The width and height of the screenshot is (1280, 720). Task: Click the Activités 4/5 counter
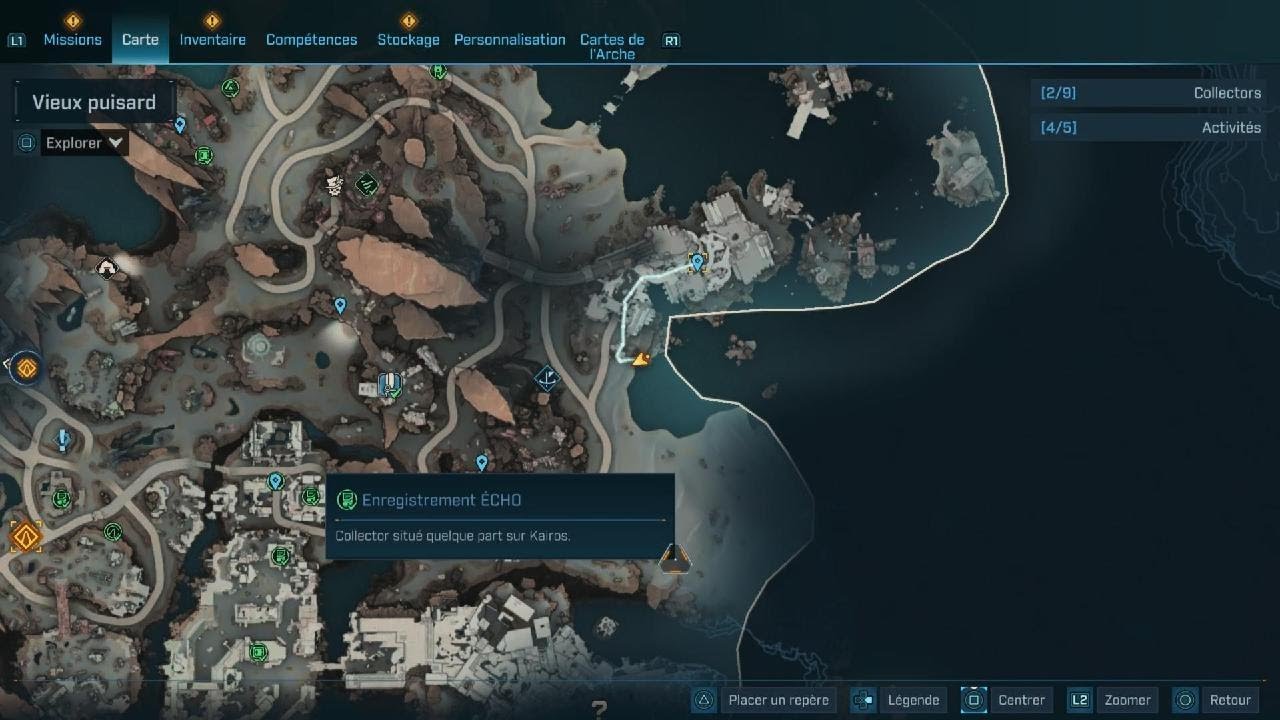1150,127
